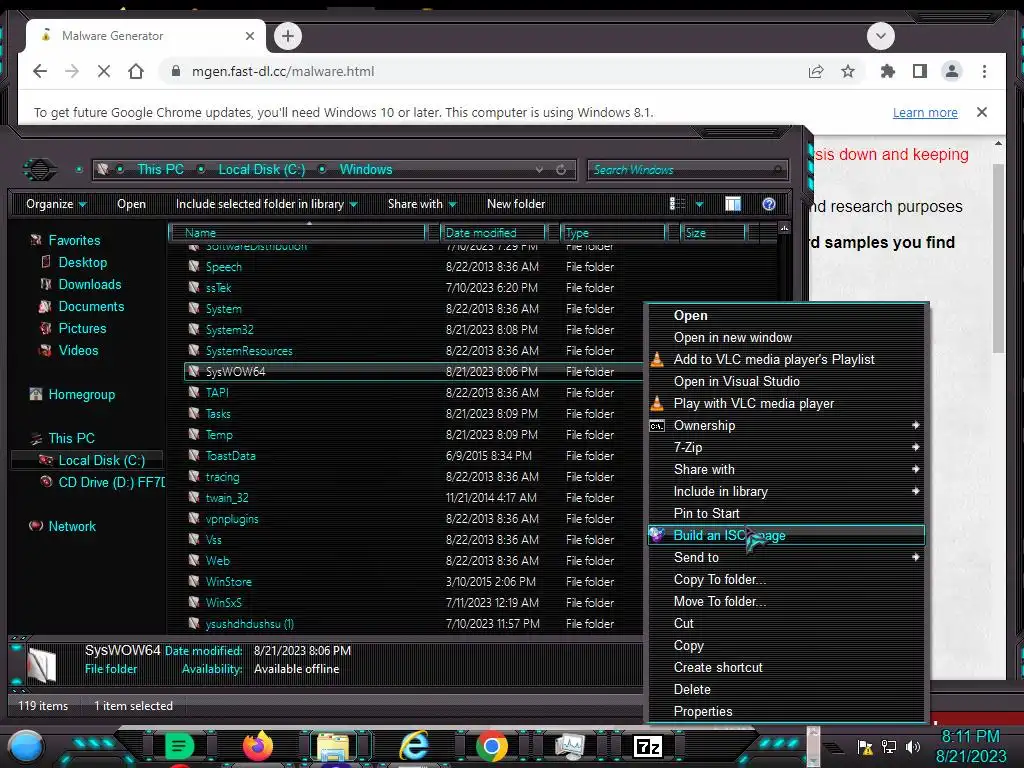This screenshot has height=768, width=1024.
Task: Expand the 7-Zip submenu
Action: pyautogui.click(x=787, y=447)
